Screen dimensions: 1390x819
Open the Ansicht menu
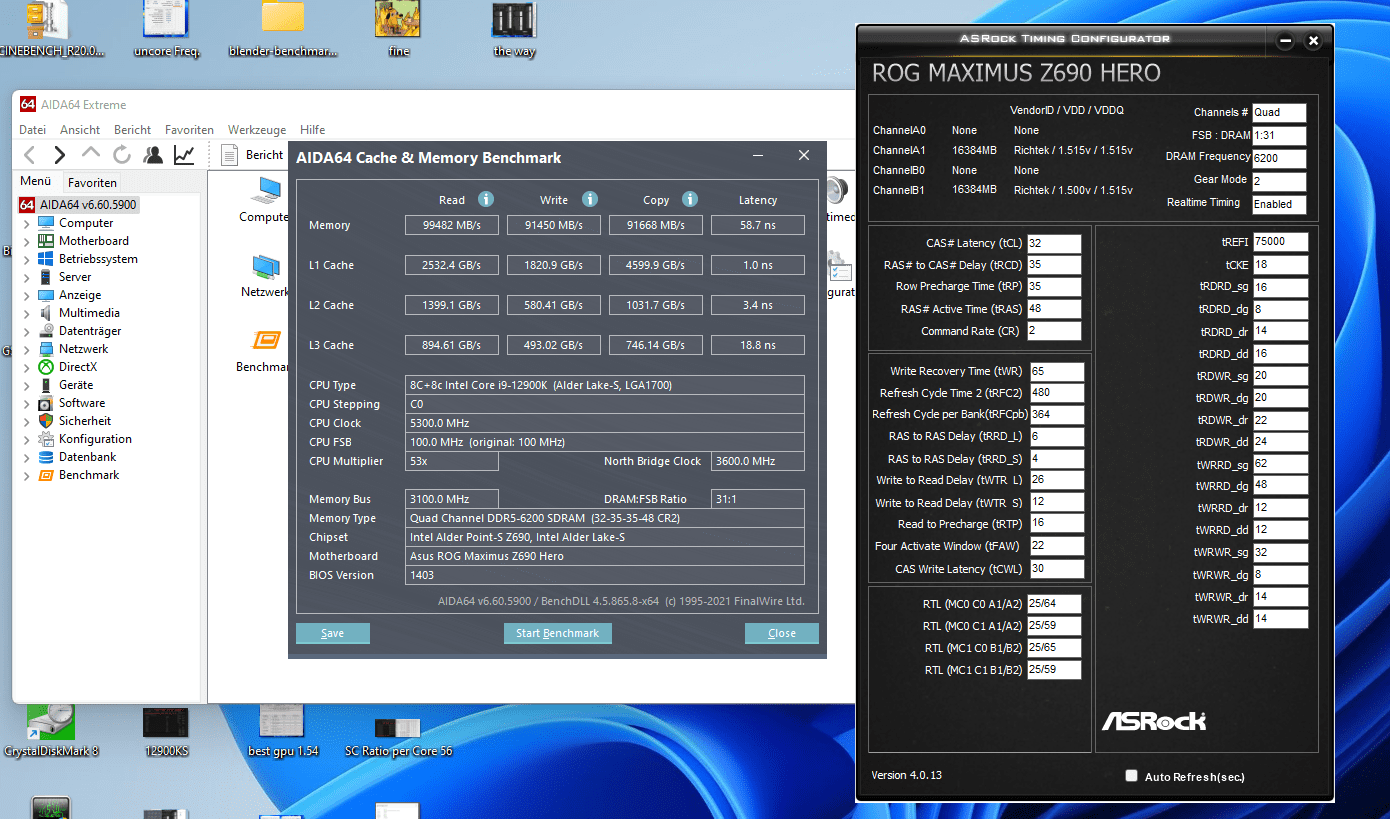point(80,130)
